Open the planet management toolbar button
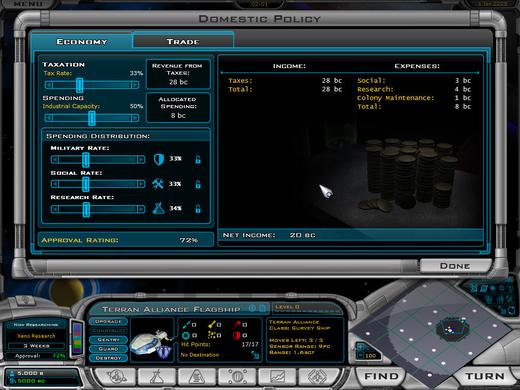The height and width of the screenshot is (390, 520). click(116, 377)
